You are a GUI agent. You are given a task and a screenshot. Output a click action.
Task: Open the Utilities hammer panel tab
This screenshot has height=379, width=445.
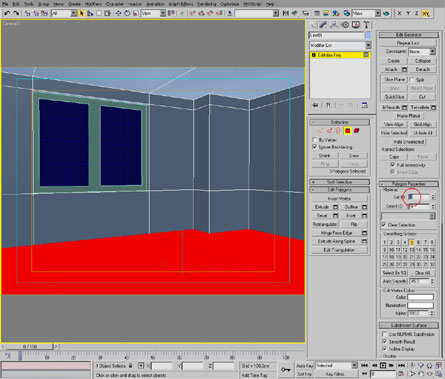point(366,25)
